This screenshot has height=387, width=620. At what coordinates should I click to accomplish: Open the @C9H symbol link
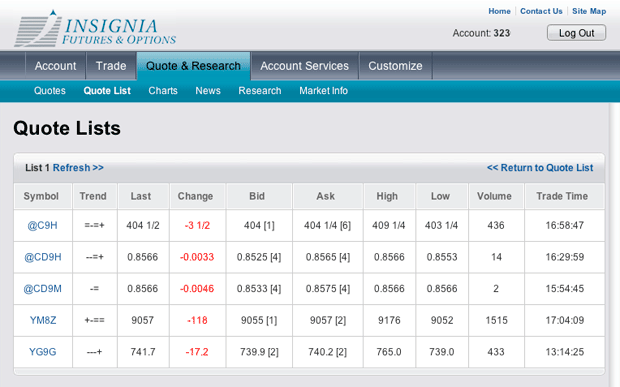42,225
